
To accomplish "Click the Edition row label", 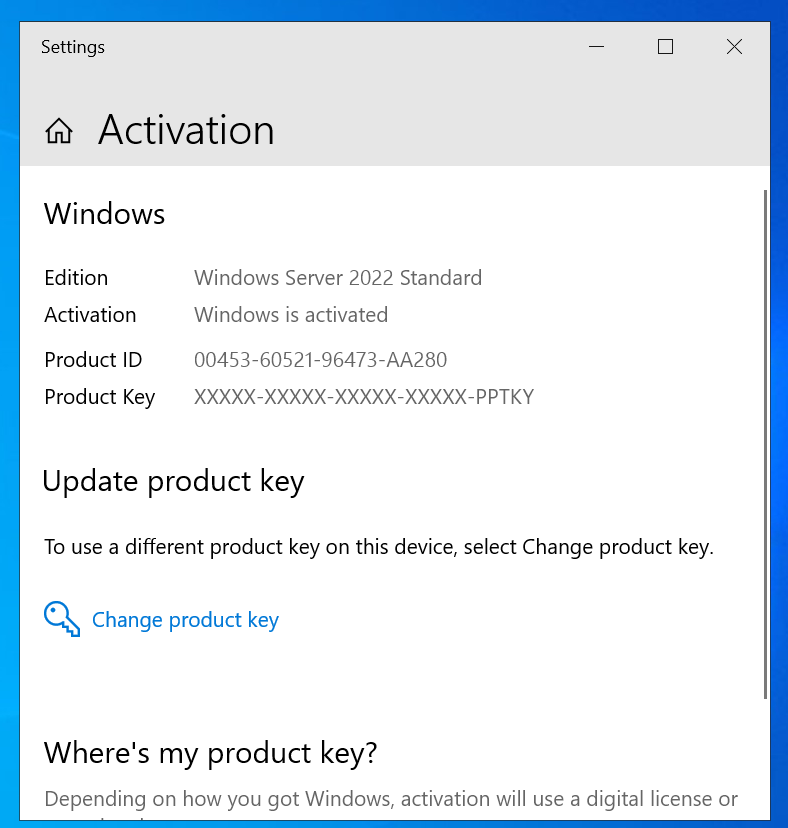I will point(76,278).
